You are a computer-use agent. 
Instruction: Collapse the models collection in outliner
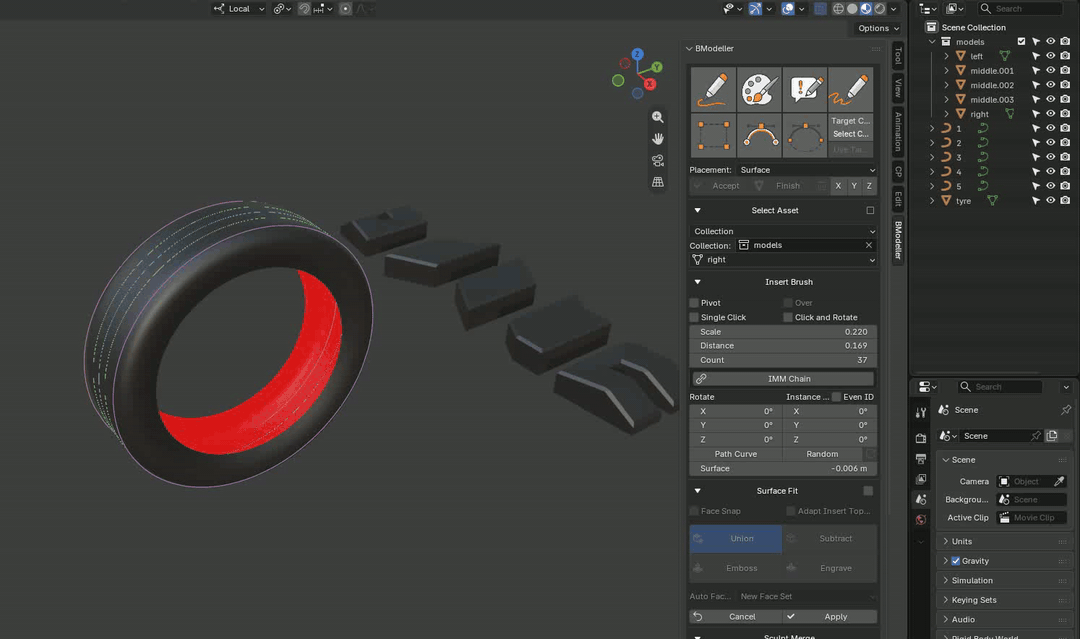point(932,42)
